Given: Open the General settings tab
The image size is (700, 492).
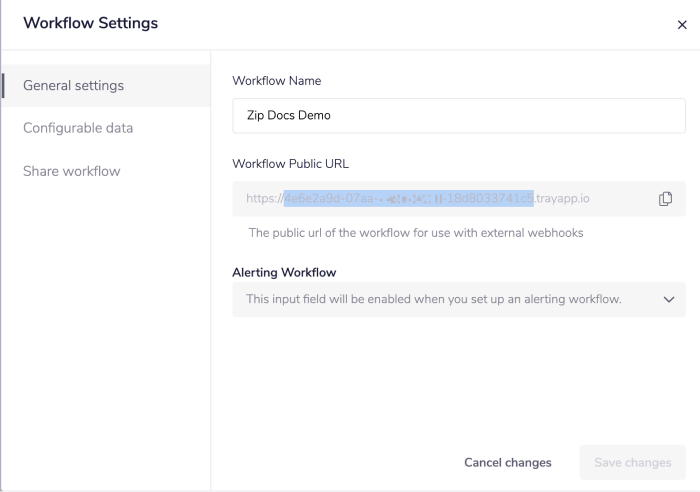Looking at the screenshot, I should click(73, 85).
